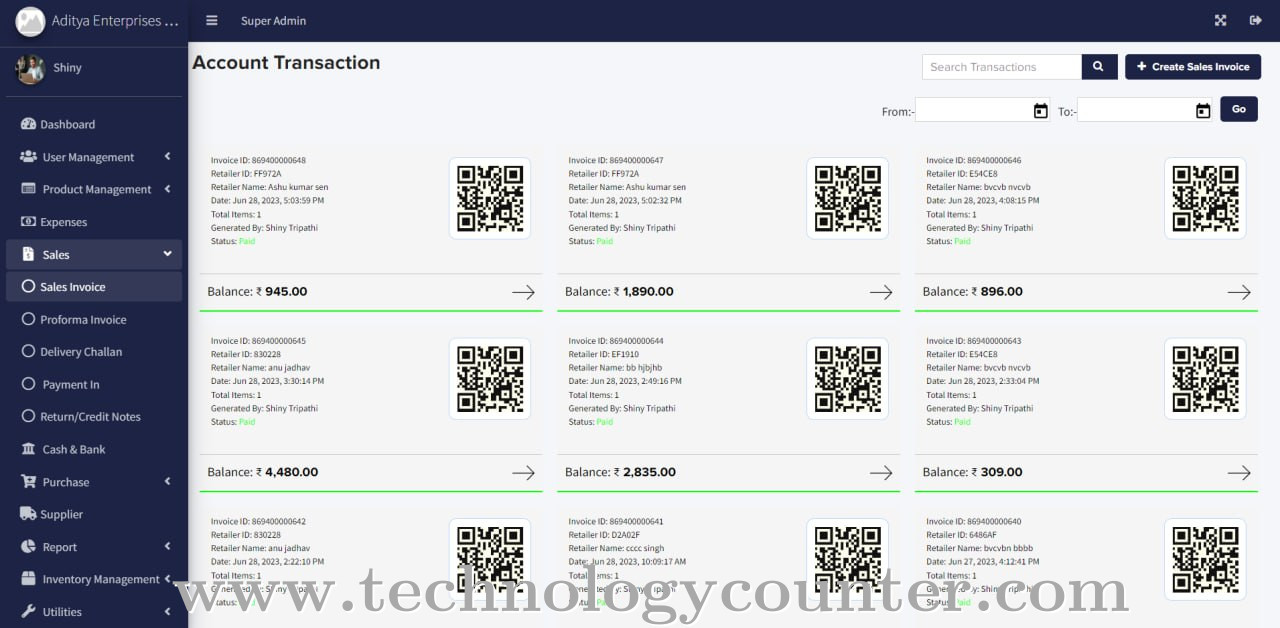Click the Expenses money icon
1280x628 pixels.
tap(28, 222)
